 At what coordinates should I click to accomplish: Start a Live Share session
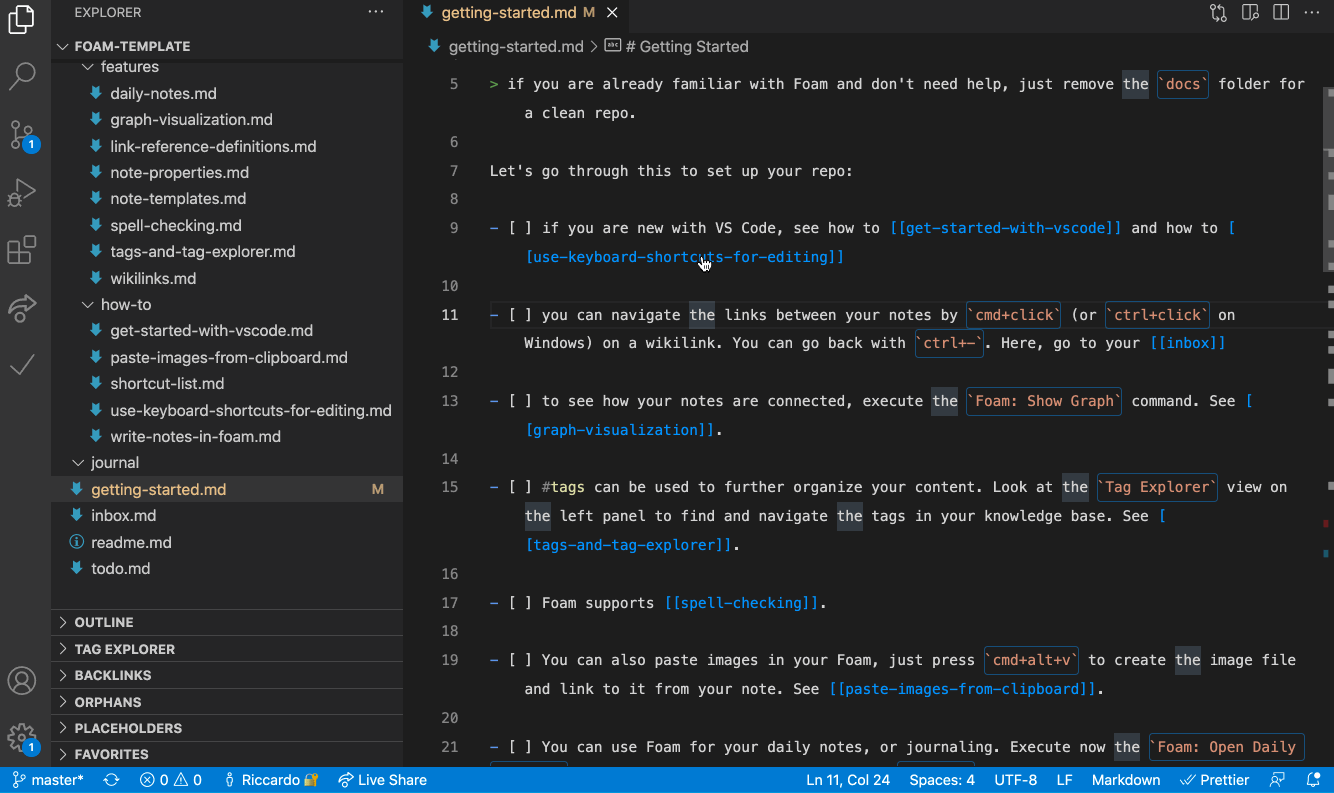(383, 779)
